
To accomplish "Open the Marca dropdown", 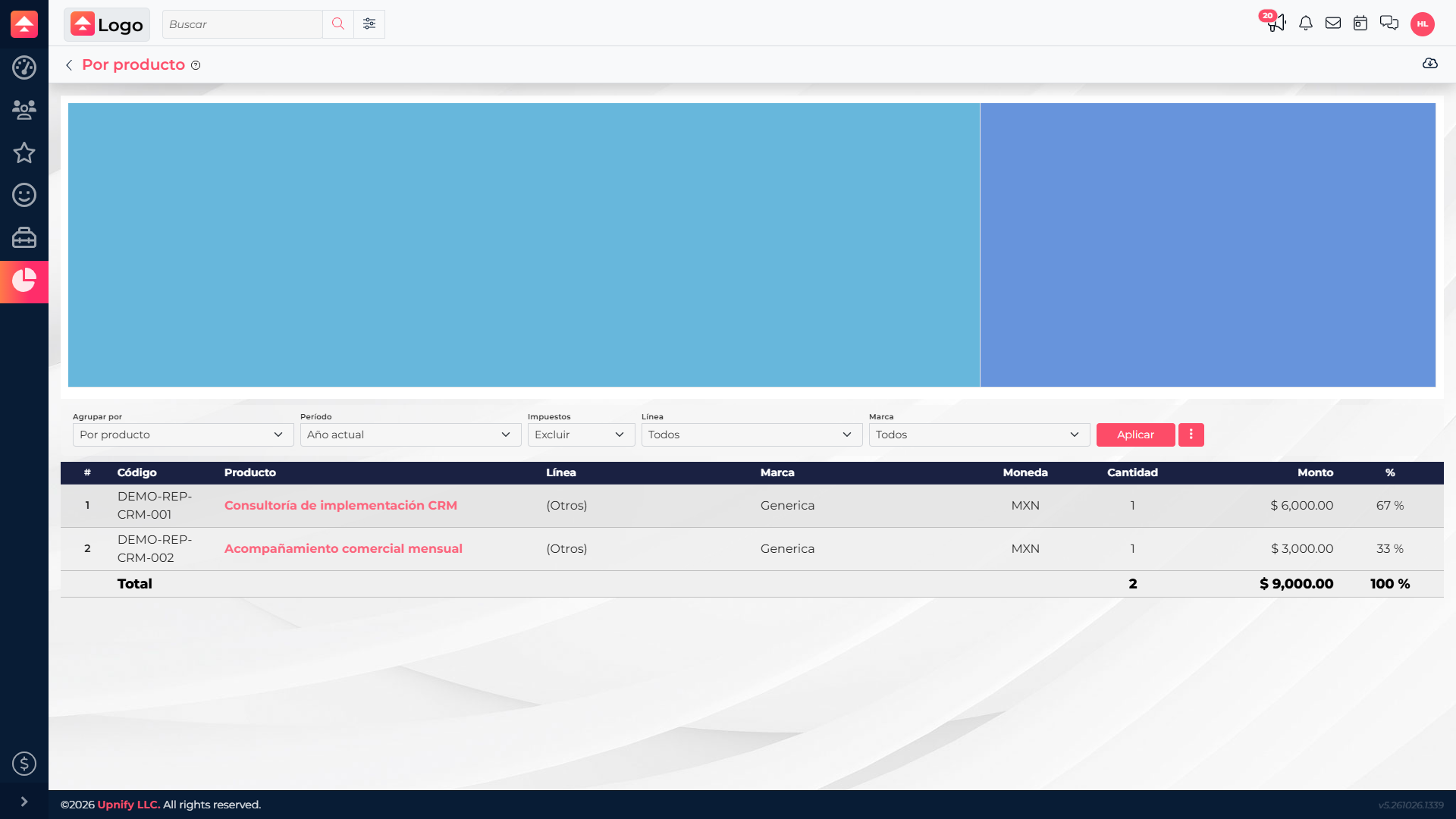I will pos(979,435).
